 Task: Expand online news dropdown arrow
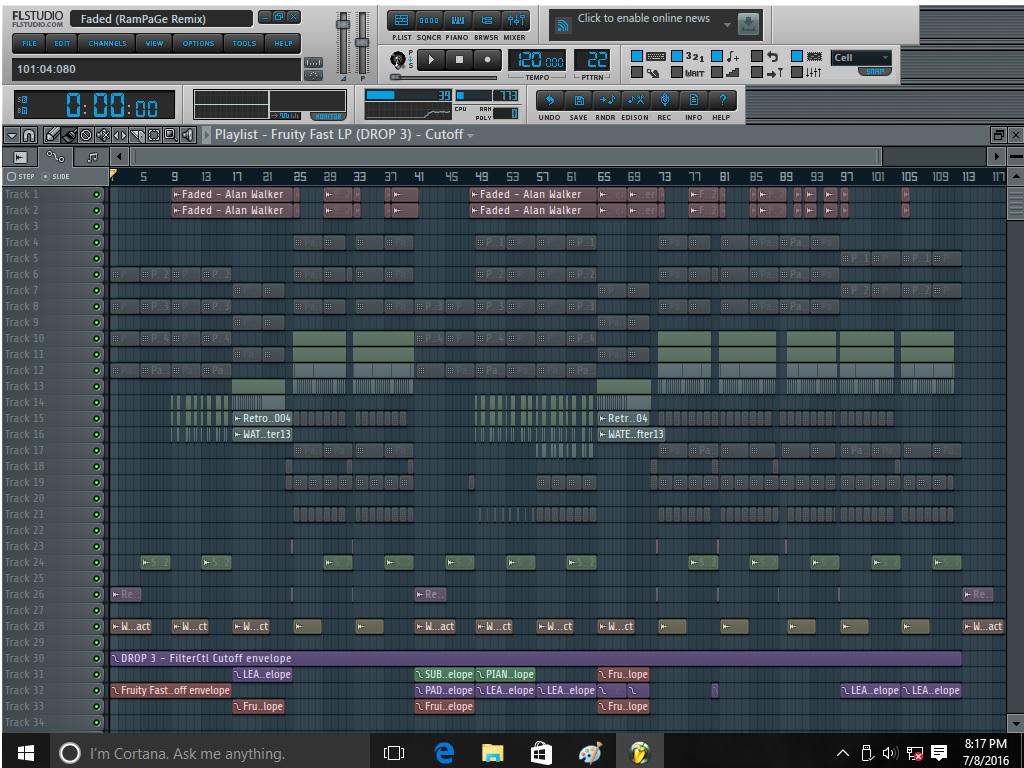[x=727, y=25]
